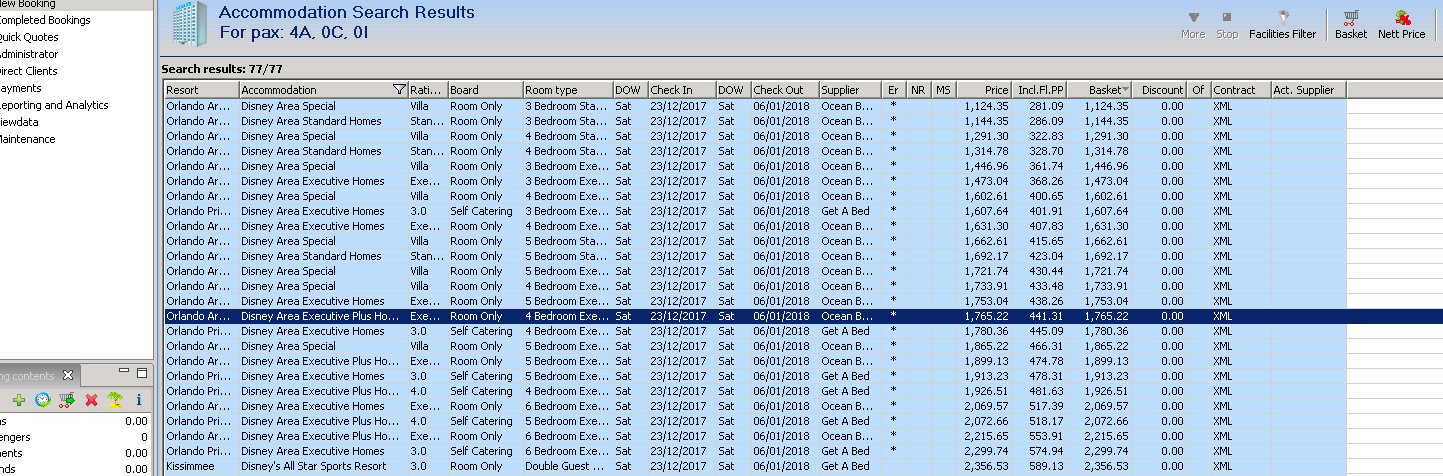Viewport: 1443px width, 476px height.
Task: Open Completed Bookings in the sidebar
Action: click(44, 20)
